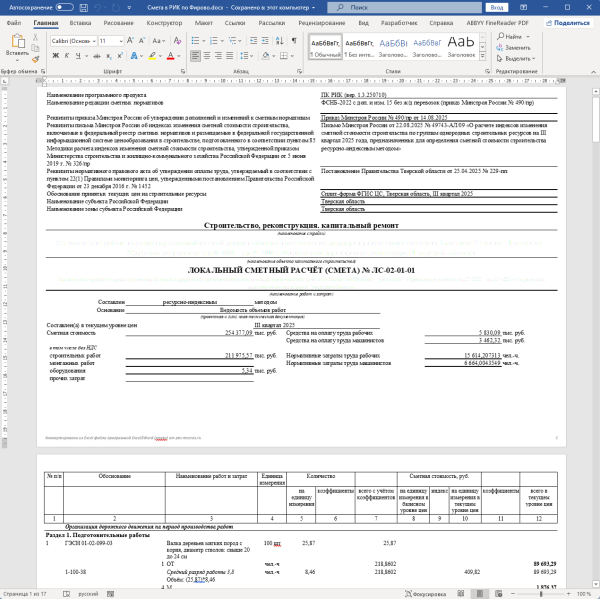This screenshot has height=599, width=600.
Task: Increase paragraph indent
Action: point(265,41)
